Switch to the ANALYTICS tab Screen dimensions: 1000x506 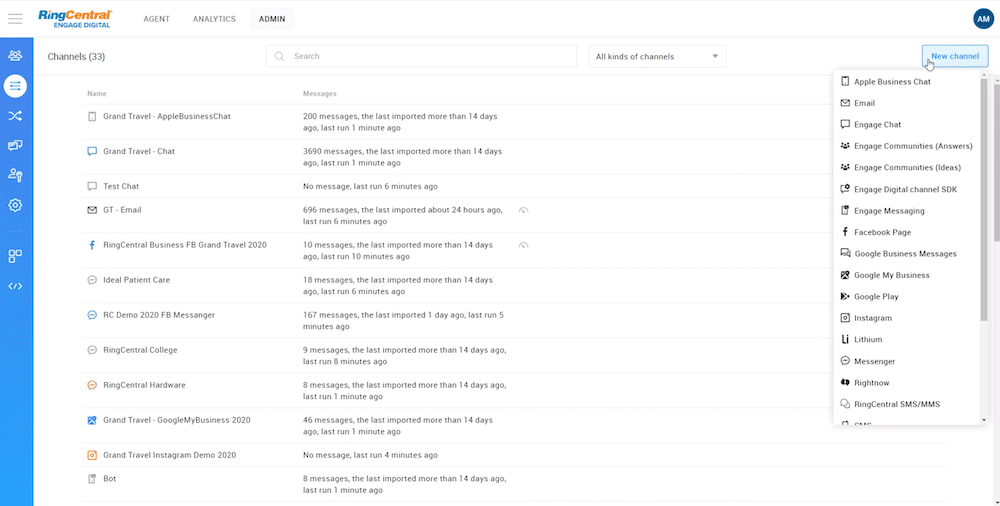(x=215, y=19)
